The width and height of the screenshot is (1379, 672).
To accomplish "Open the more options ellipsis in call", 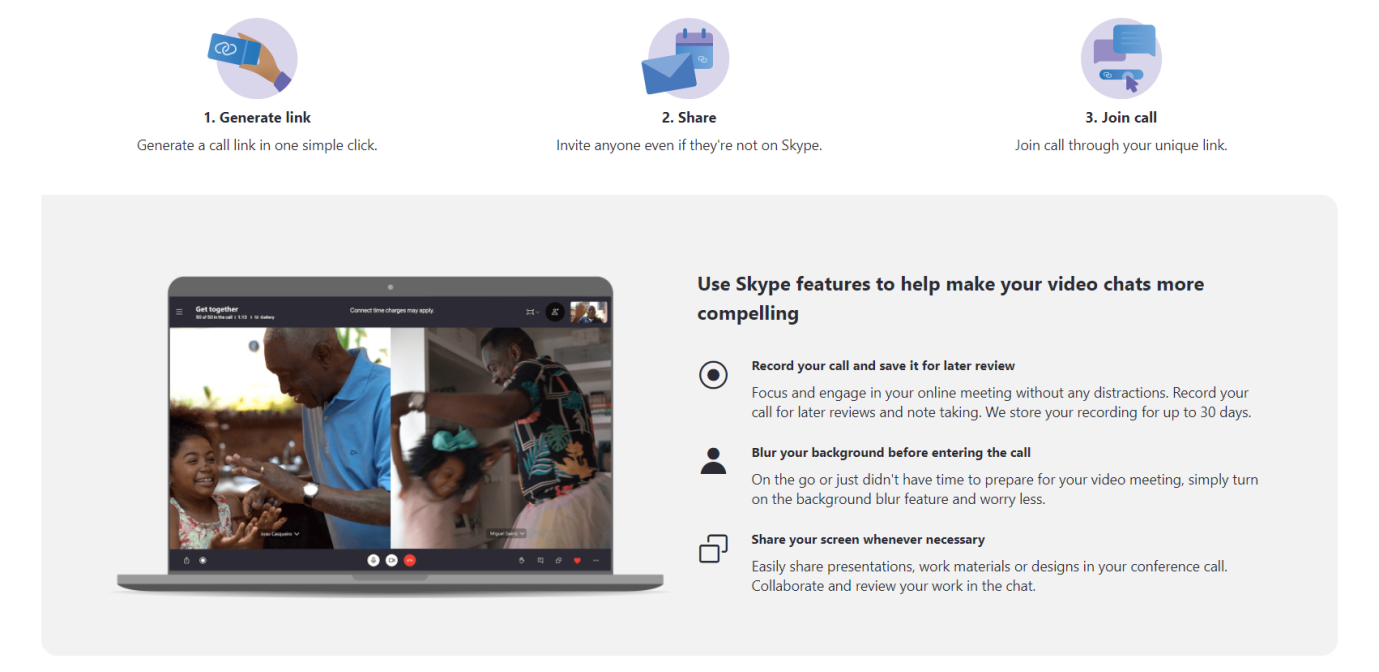I will (x=596, y=560).
